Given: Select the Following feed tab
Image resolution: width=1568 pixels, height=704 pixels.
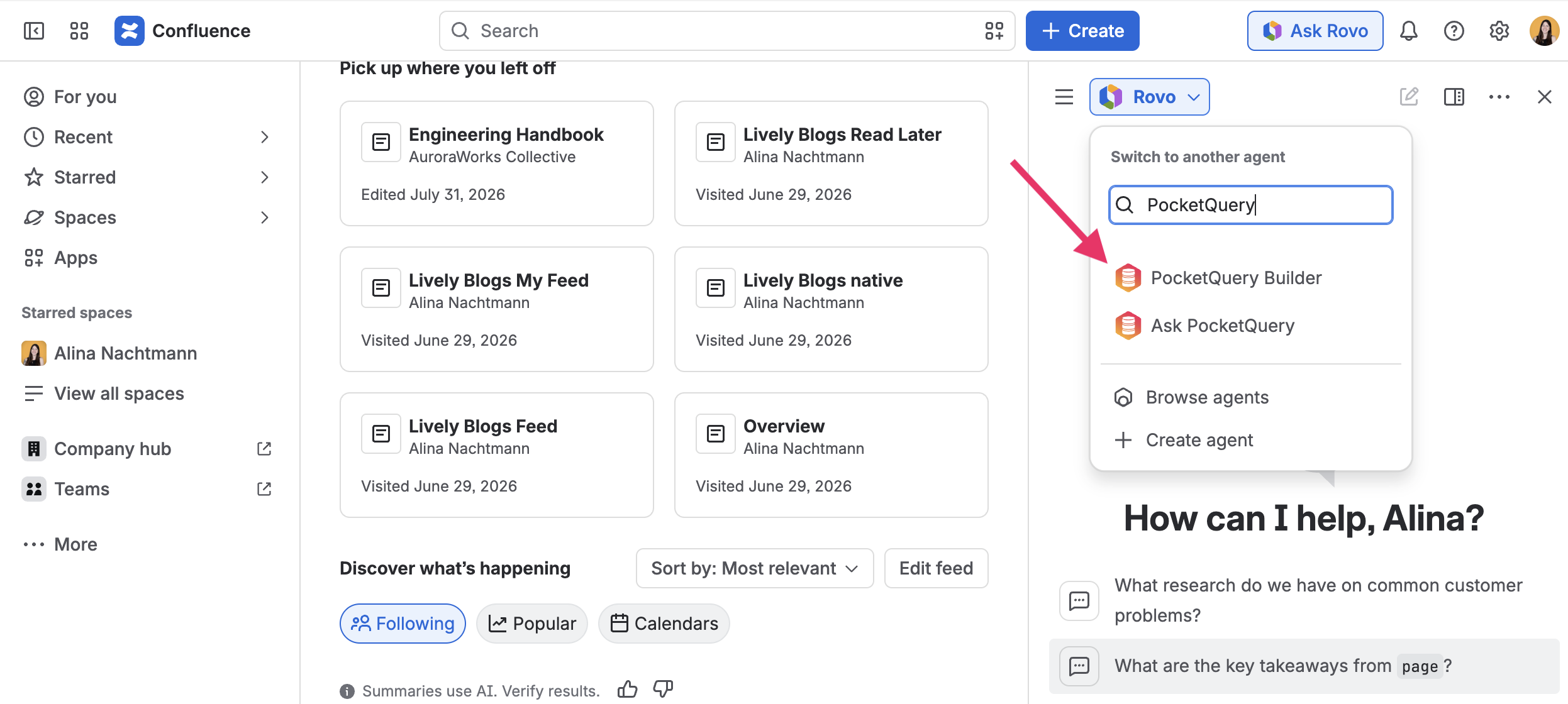Looking at the screenshot, I should tap(403, 624).
